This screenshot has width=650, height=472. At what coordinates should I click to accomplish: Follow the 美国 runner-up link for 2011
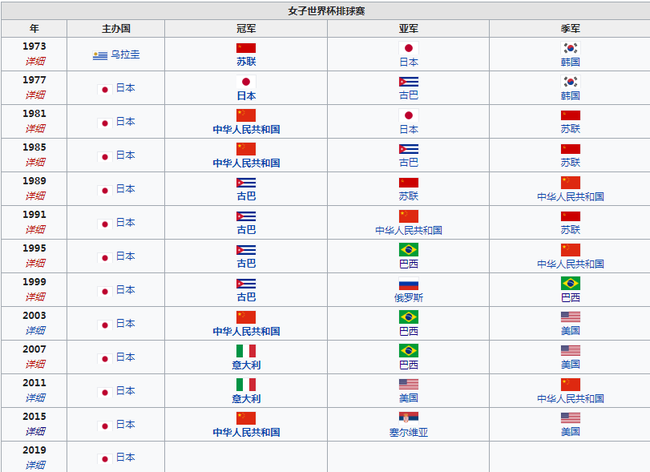click(408, 398)
